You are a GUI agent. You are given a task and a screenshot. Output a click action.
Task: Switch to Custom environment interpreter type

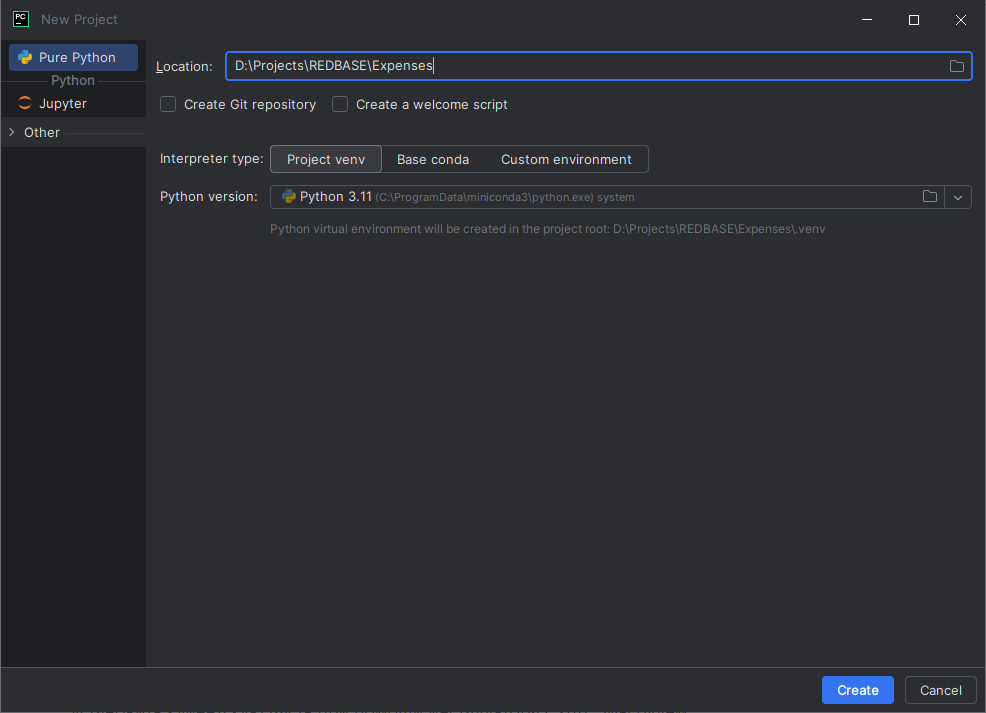coord(566,159)
